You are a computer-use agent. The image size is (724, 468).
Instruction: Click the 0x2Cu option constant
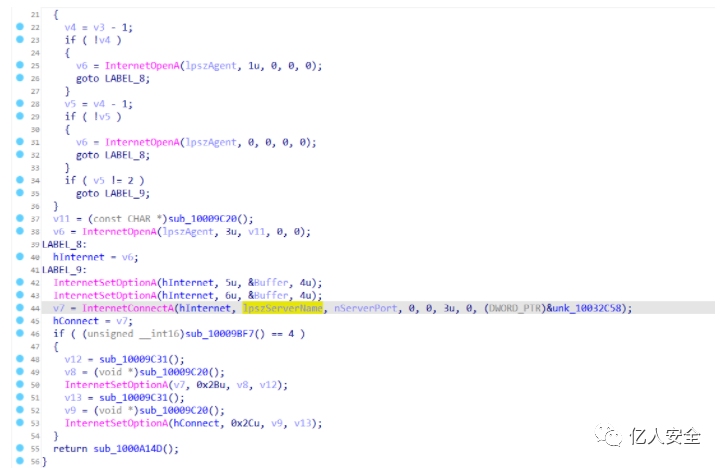click(247, 423)
